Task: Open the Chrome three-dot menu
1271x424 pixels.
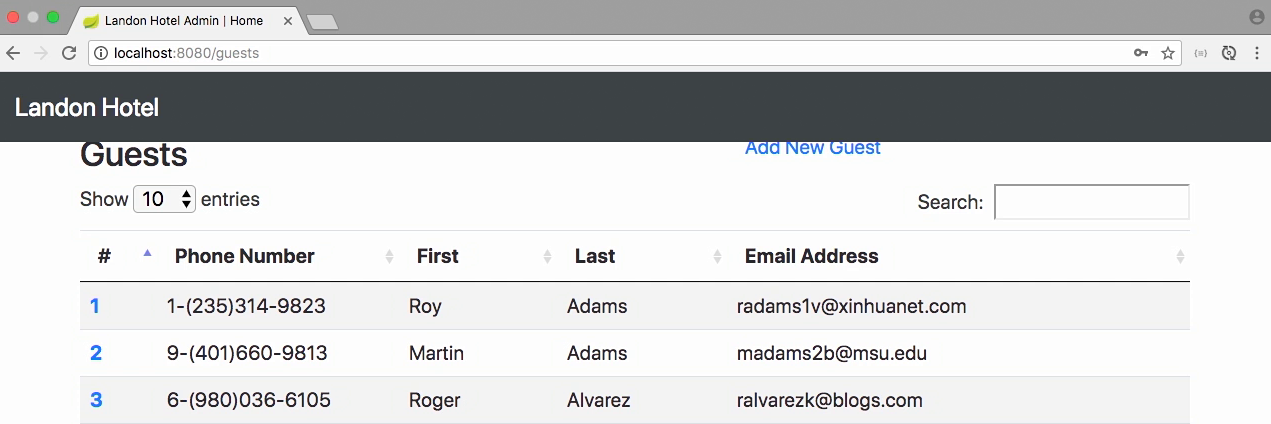Action: tap(1255, 53)
